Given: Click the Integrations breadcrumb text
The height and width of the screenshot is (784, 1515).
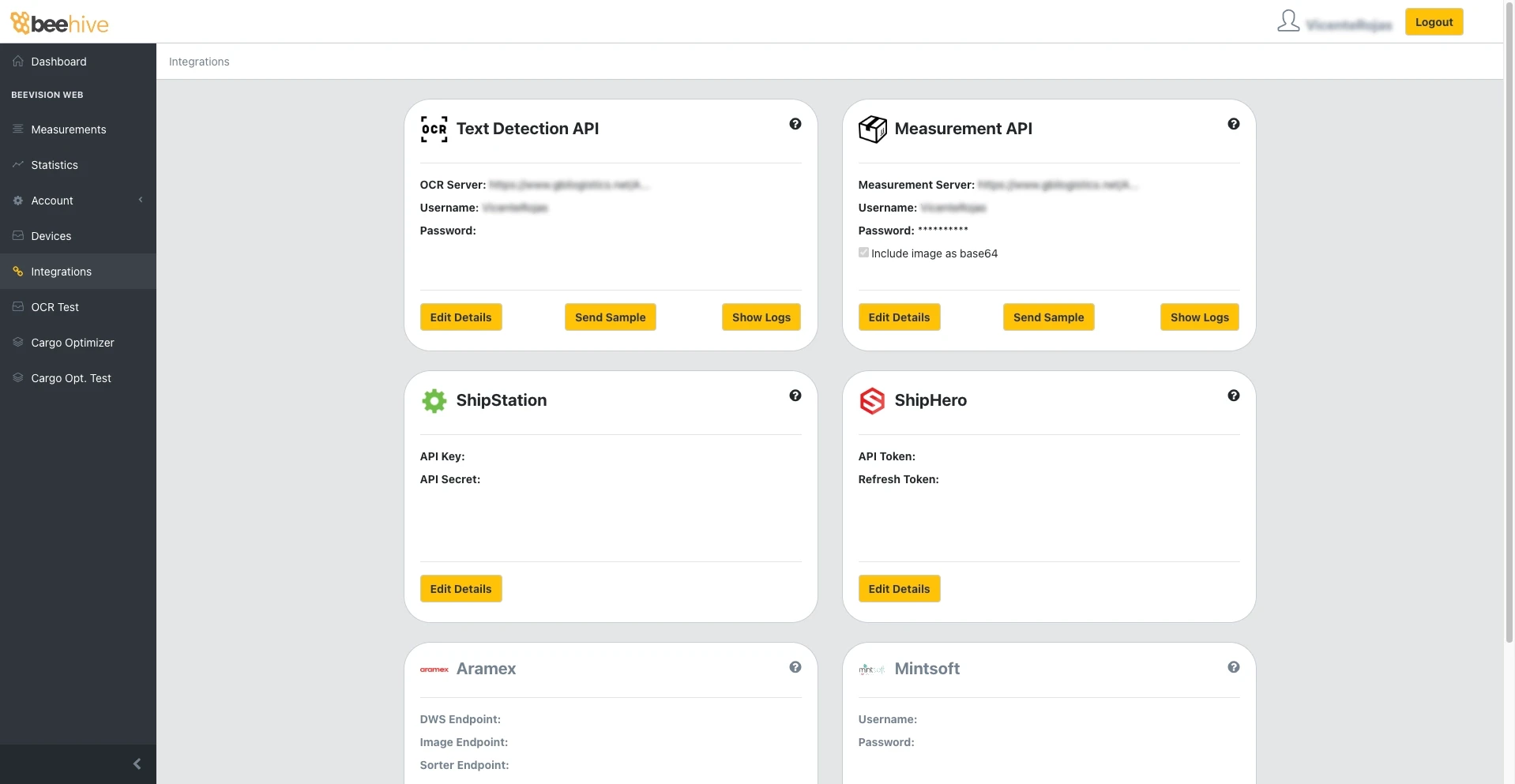Looking at the screenshot, I should tap(199, 62).
